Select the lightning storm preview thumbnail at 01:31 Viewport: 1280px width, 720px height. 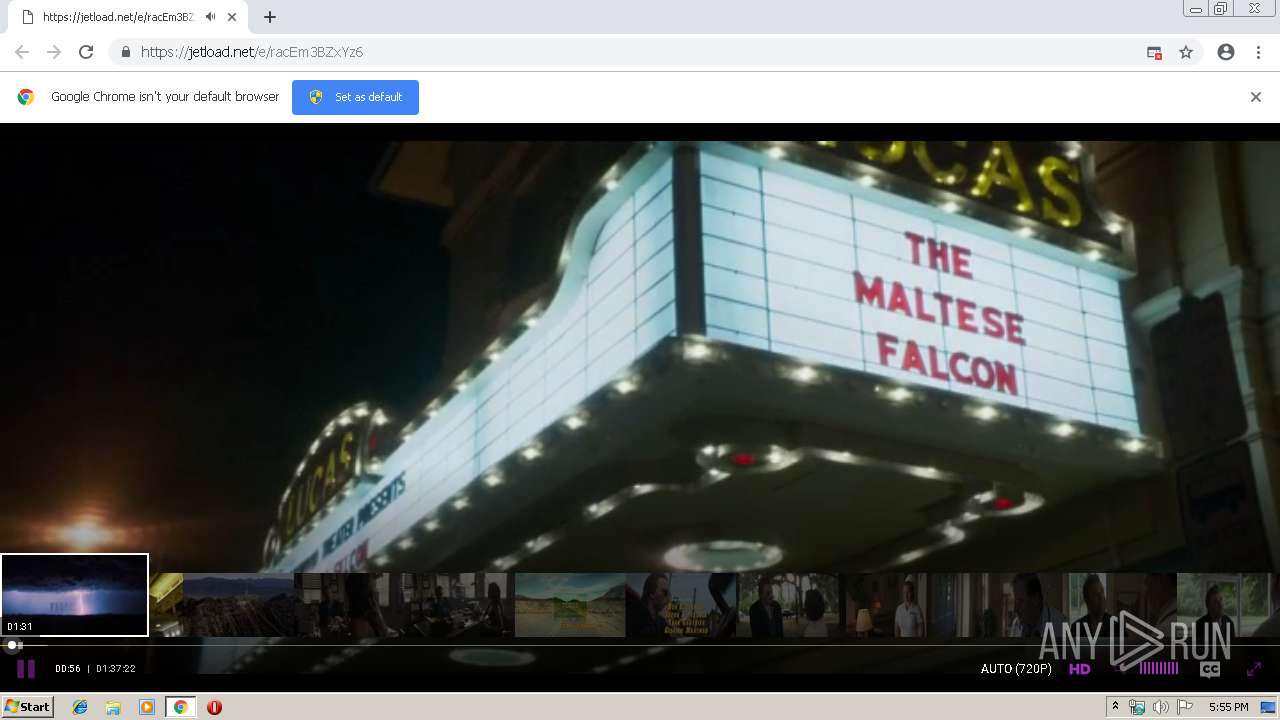[x=74, y=595]
